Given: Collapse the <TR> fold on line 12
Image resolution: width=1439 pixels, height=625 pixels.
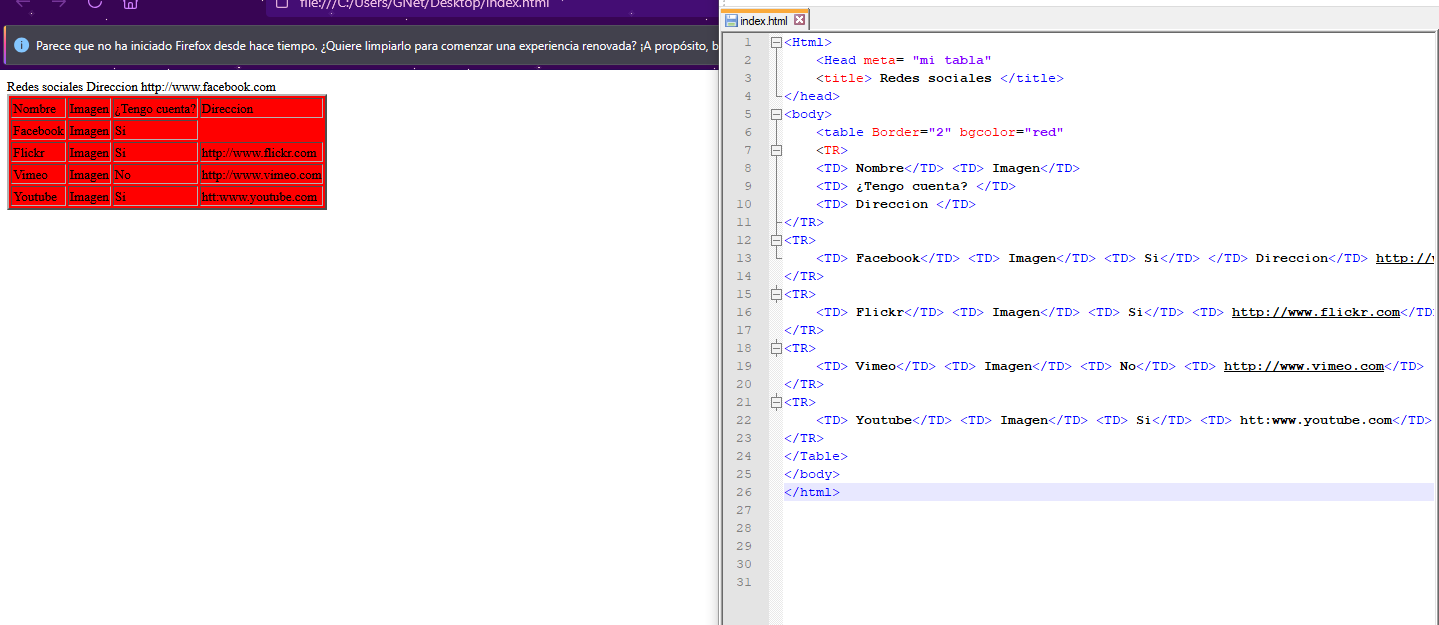Looking at the screenshot, I should pos(776,240).
